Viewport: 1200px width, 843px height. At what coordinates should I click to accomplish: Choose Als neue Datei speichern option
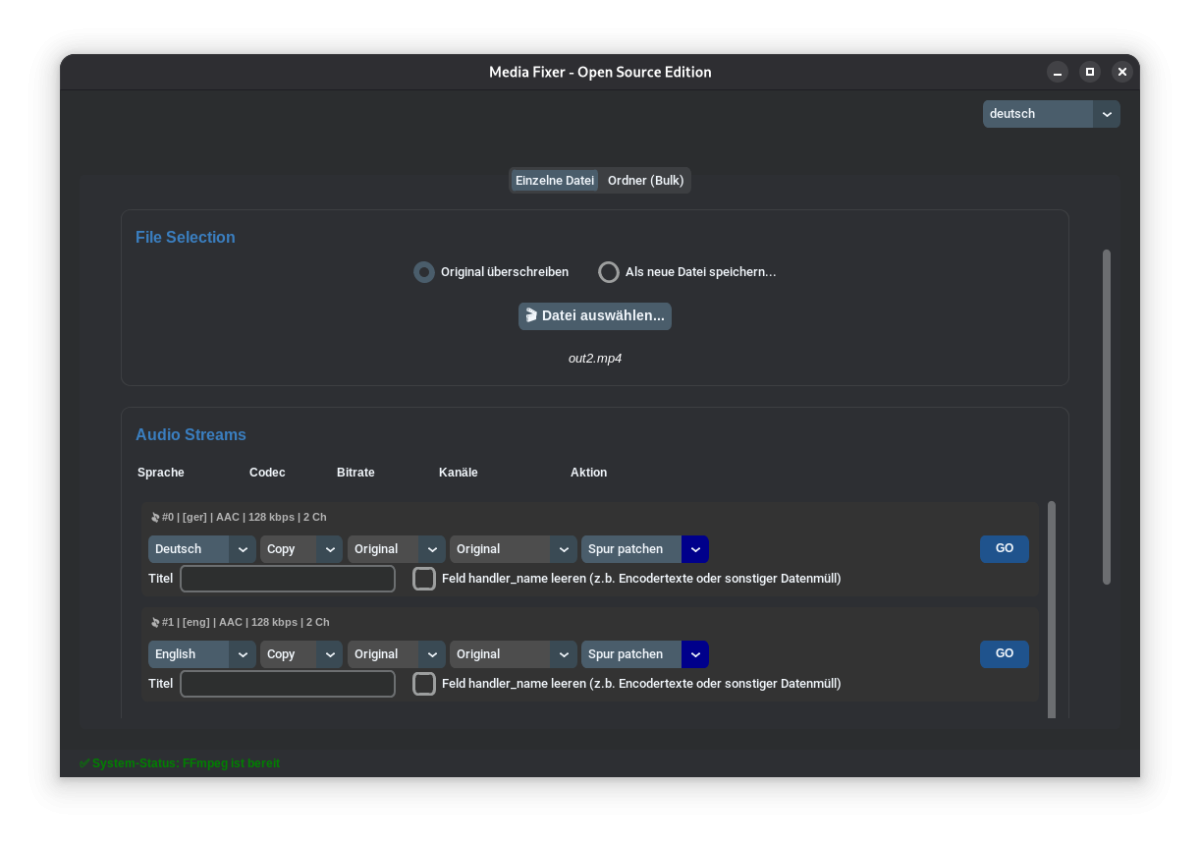pyautogui.click(x=609, y=272)
